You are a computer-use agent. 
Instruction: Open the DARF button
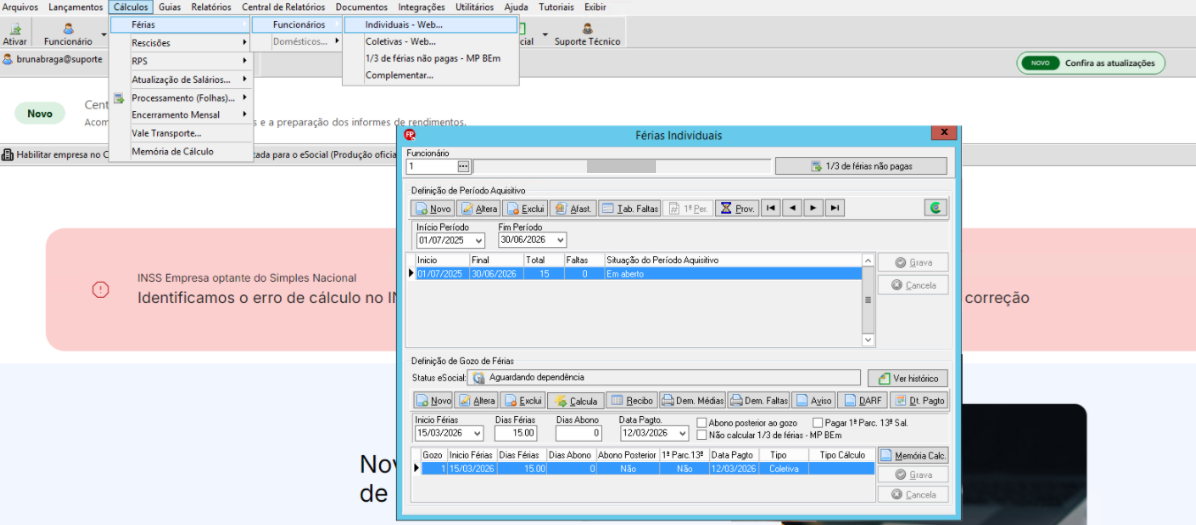pos(862,401)
